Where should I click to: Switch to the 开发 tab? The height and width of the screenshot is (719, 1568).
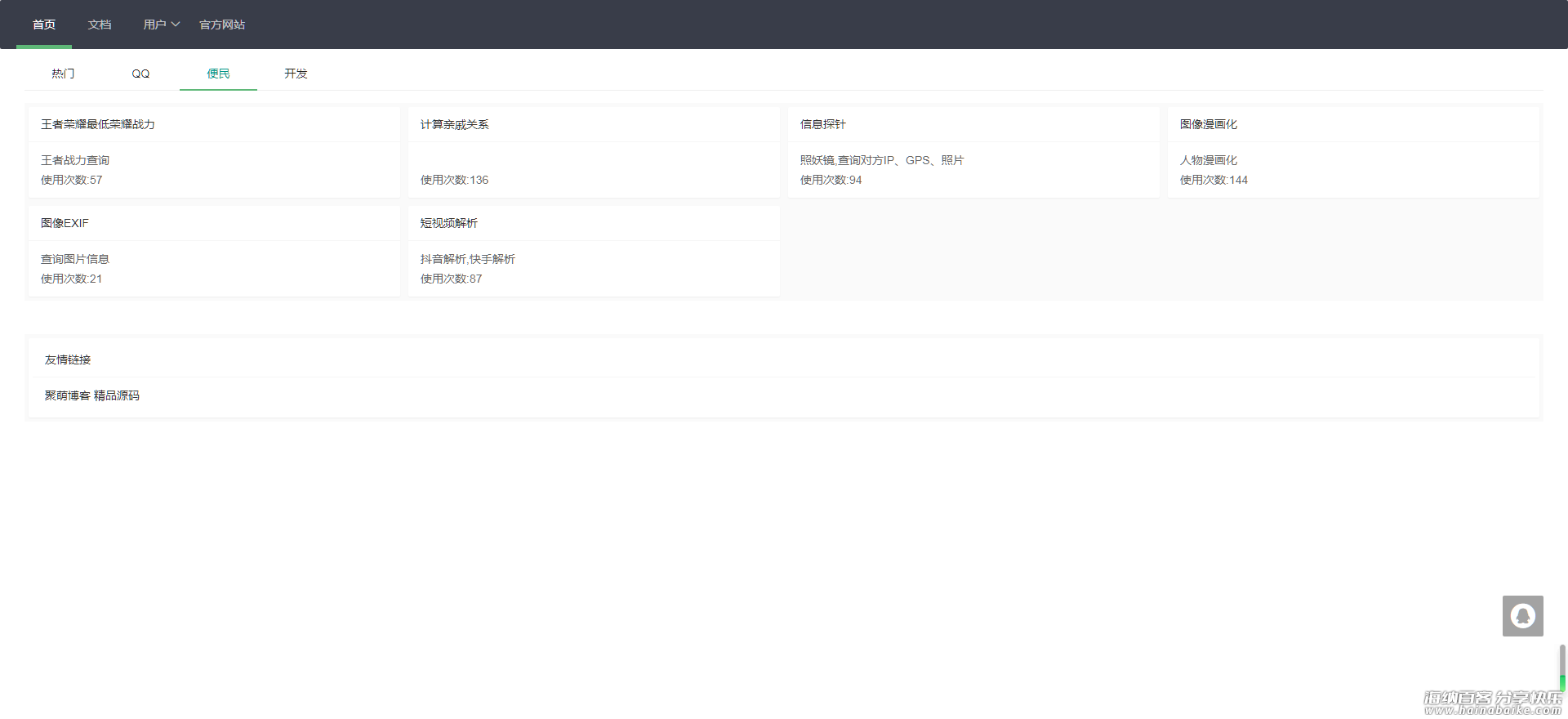[296, 74]
